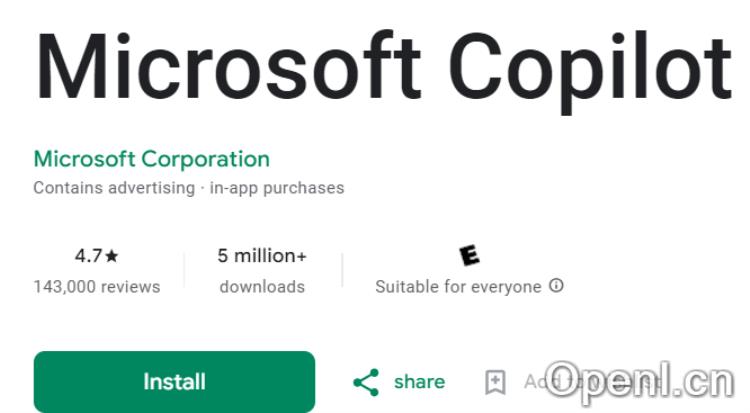This screenshot has width=750, height=413.
Task: Select the Suitable for everyone label
Action: (457, 287)
